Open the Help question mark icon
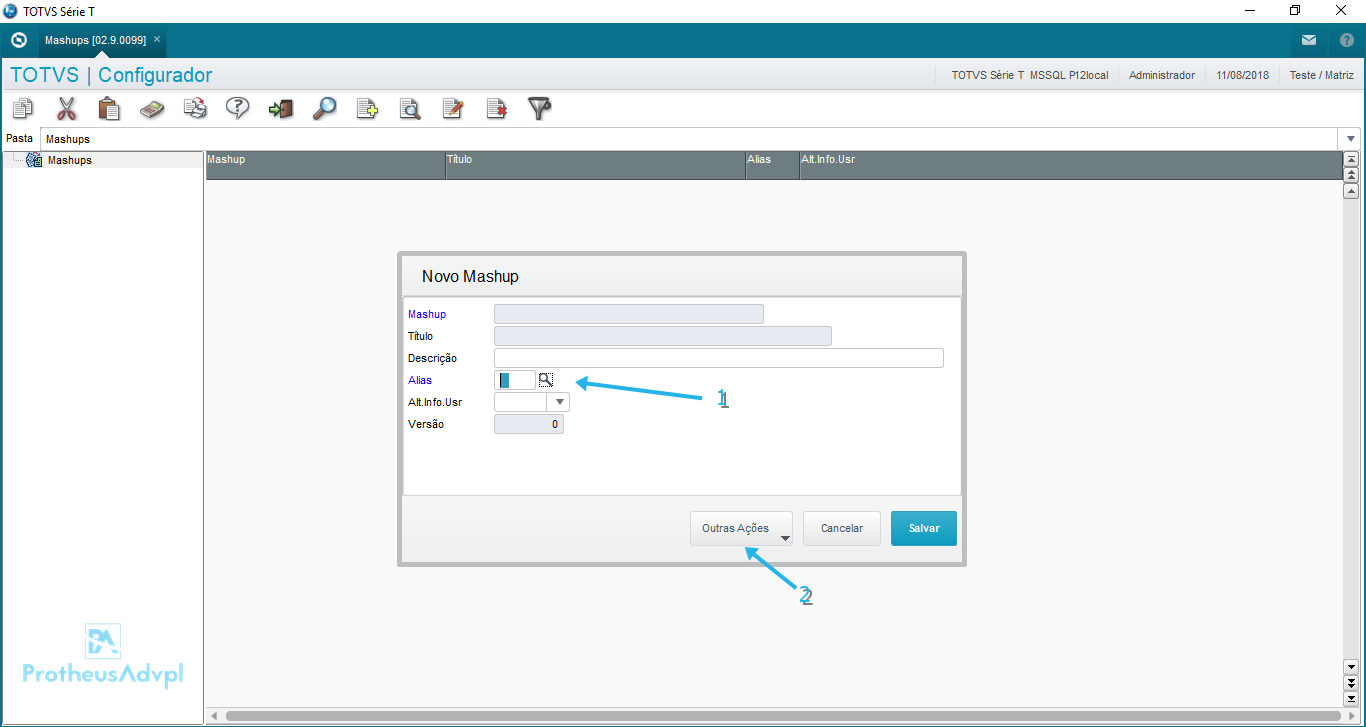 [237, 108]
